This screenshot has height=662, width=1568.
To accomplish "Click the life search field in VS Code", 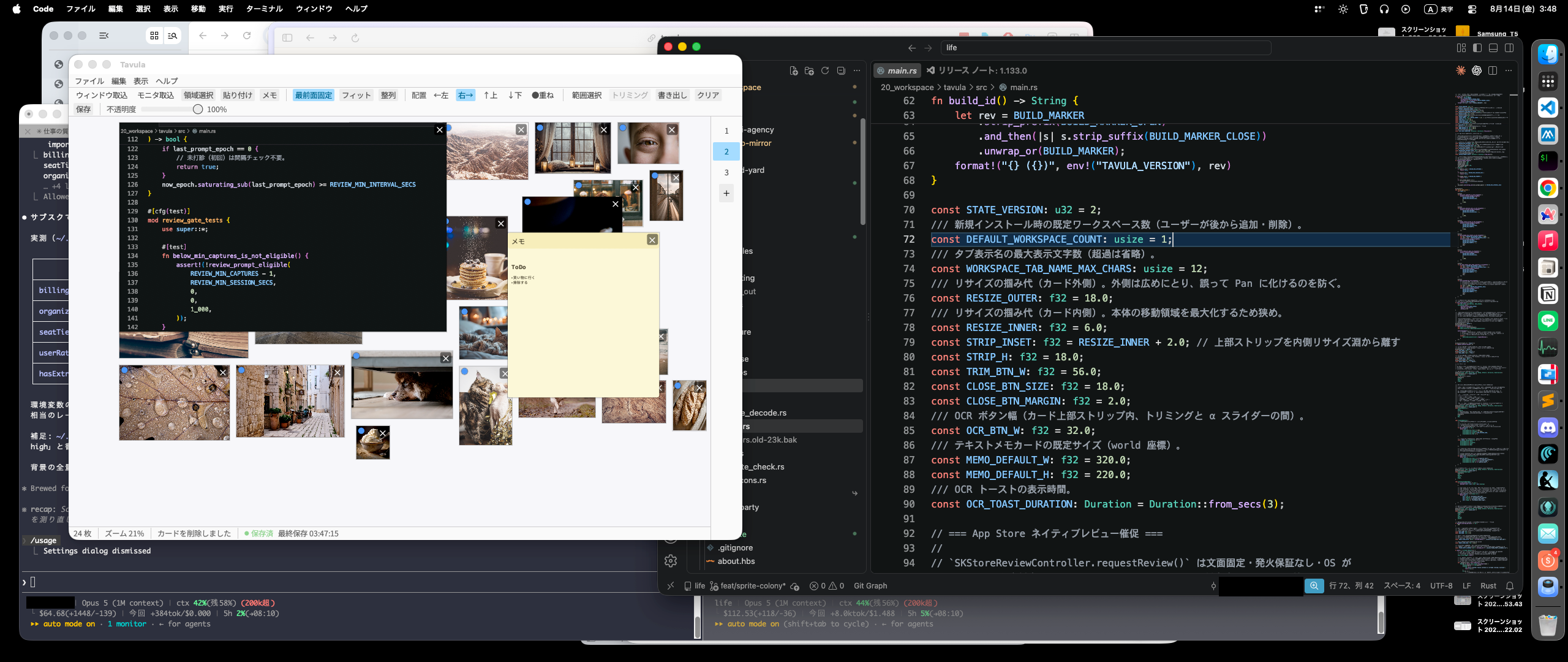I will click(x=1106, y=48).
